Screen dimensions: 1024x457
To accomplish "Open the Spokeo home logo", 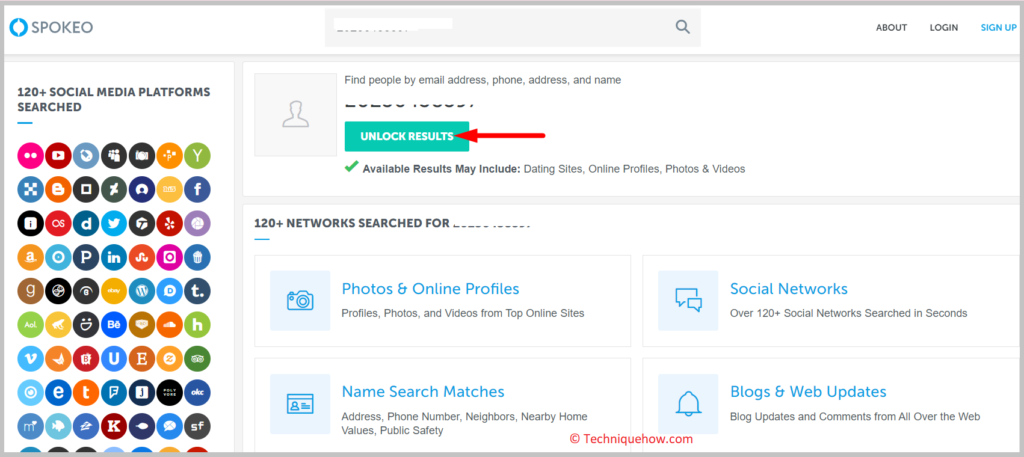I will coord(51,27).
